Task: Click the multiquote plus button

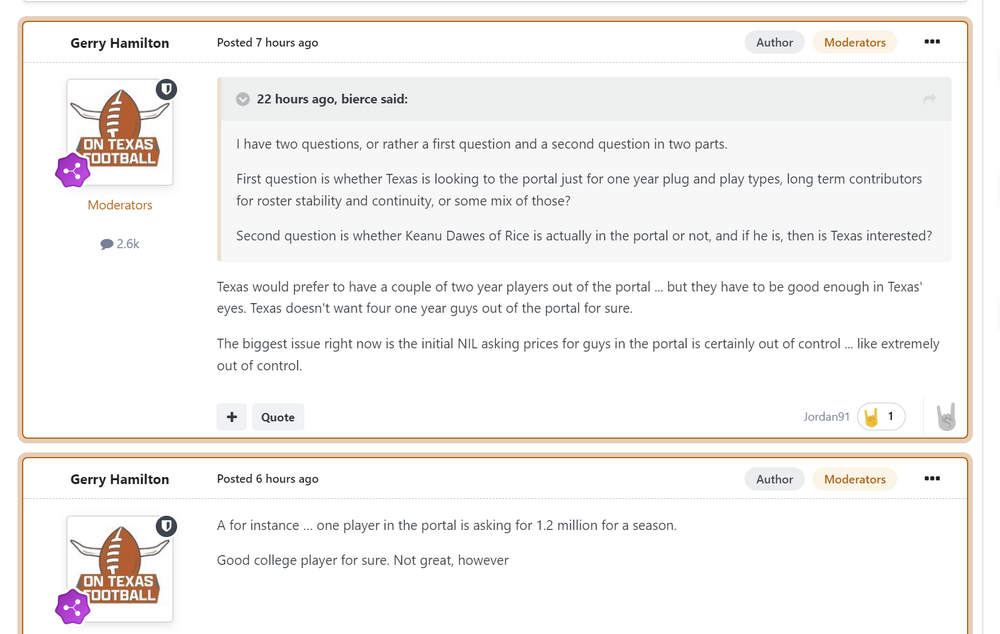Action: pyautogui.click(x=231, y=417)
